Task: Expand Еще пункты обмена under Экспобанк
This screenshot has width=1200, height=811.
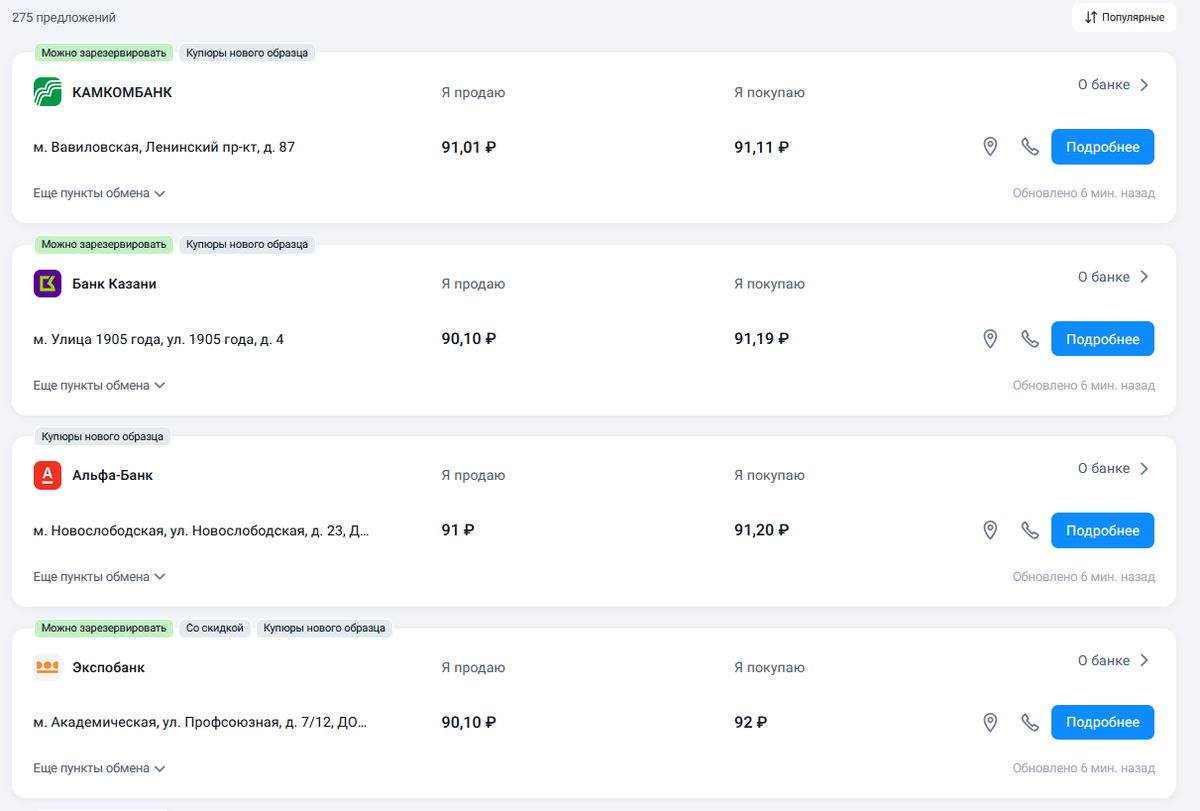Action: tap(99, 768)
